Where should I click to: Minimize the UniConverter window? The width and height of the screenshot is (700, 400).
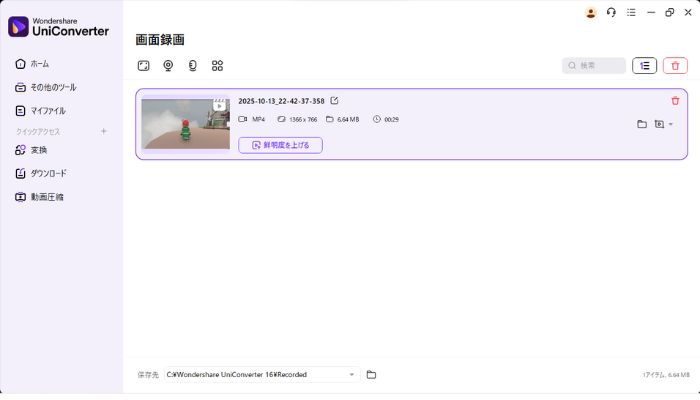651,12
